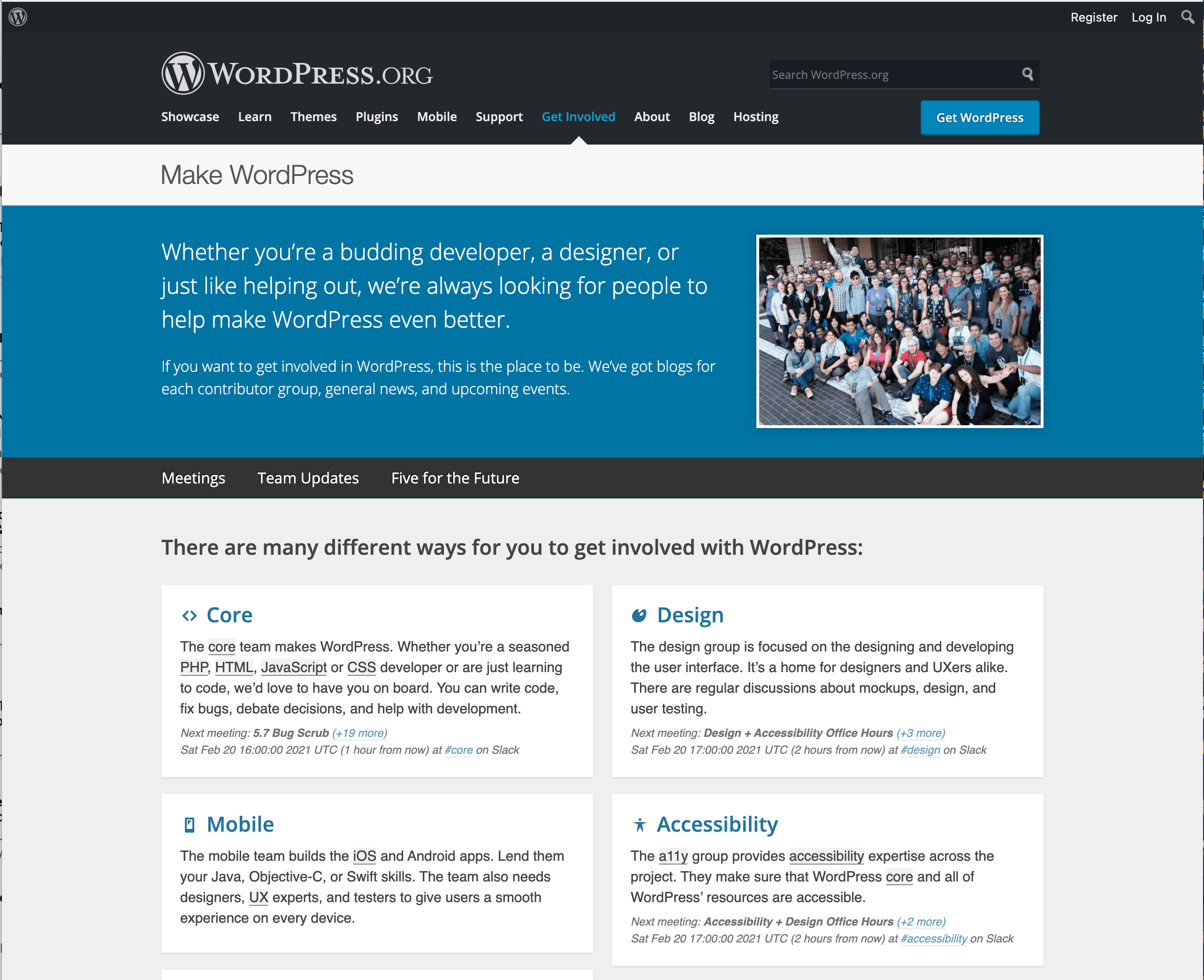Select the Five for the Future tab
Viewport: 1204px width, 980px height.
tap(455, 477)
